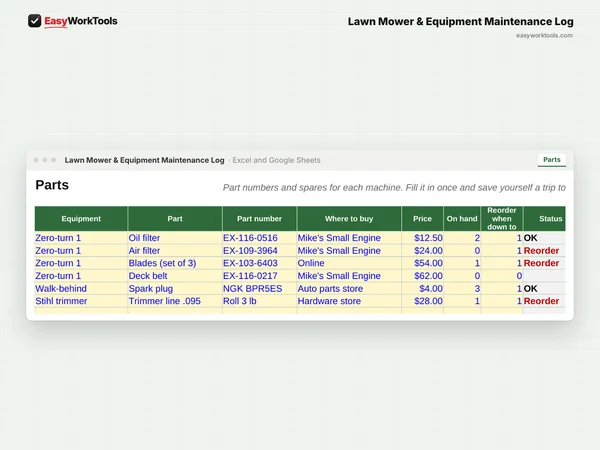Select the Oil filter part cell
This screenshot has width=600, height=450.
[175, 238]
